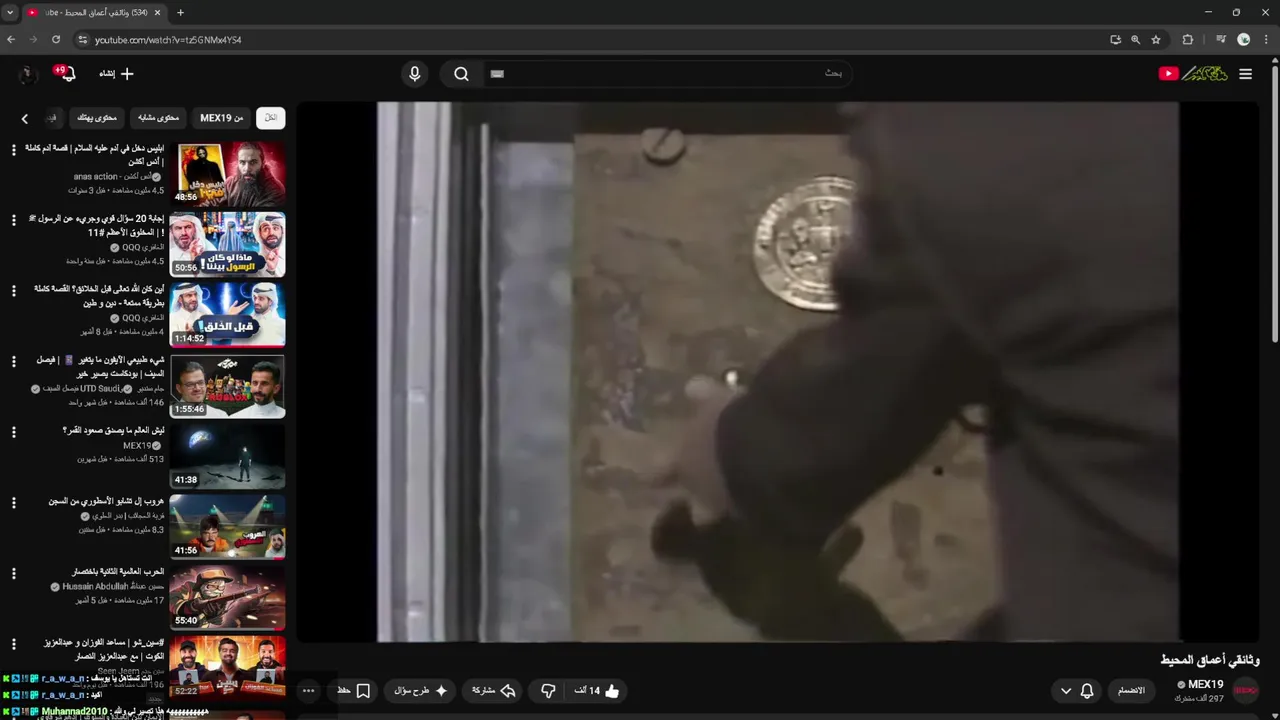The width and height of the screenshot is (1280, 720).
Task: Select the 'الكل' filter chip
Action: coord(270,118)
